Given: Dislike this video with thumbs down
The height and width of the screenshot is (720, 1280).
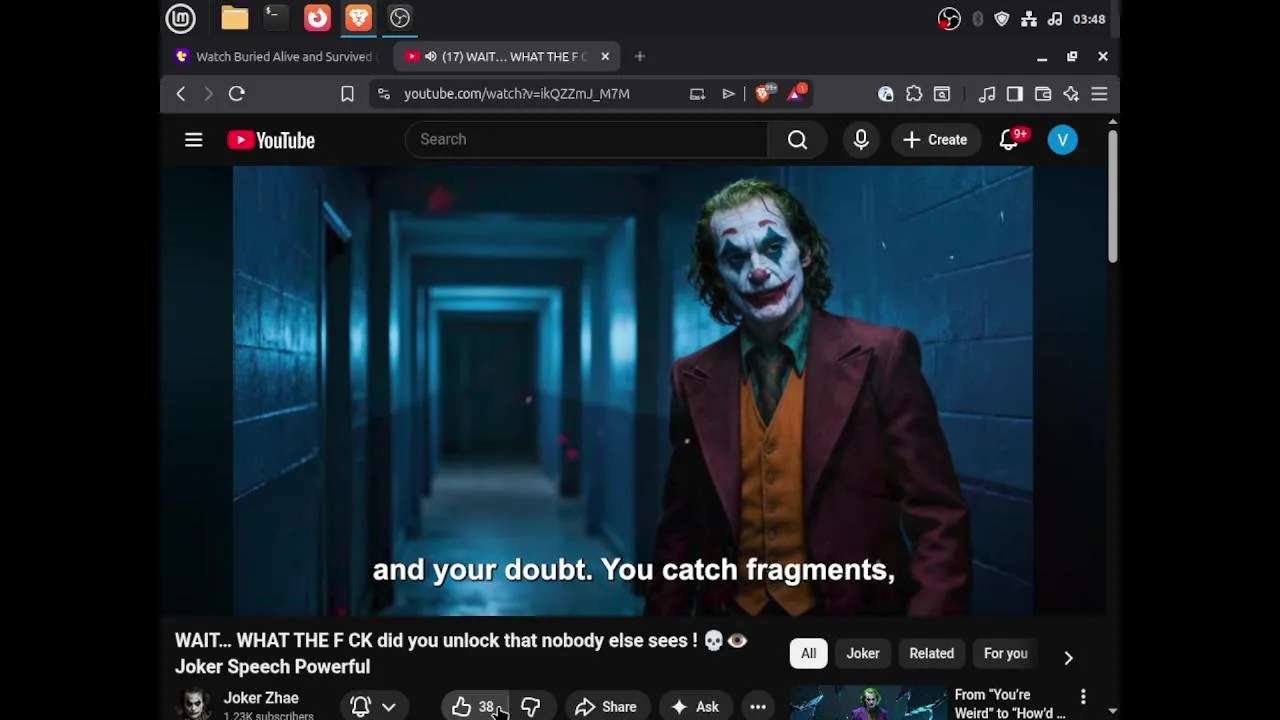Looking at the screenshot, I should coord(531,707).
